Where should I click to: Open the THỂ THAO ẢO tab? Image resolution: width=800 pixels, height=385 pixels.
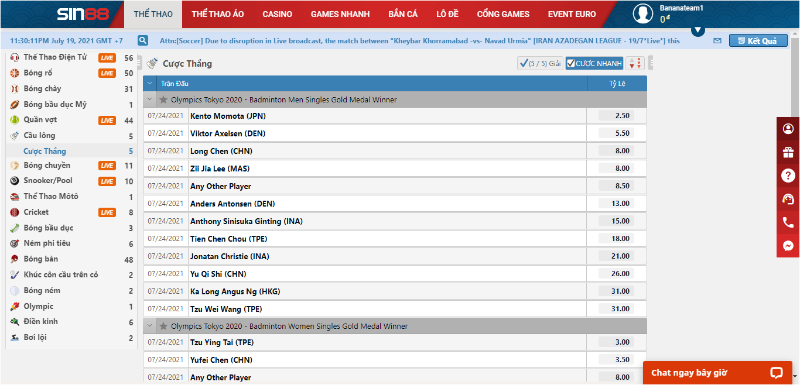[x=218, y=14]
